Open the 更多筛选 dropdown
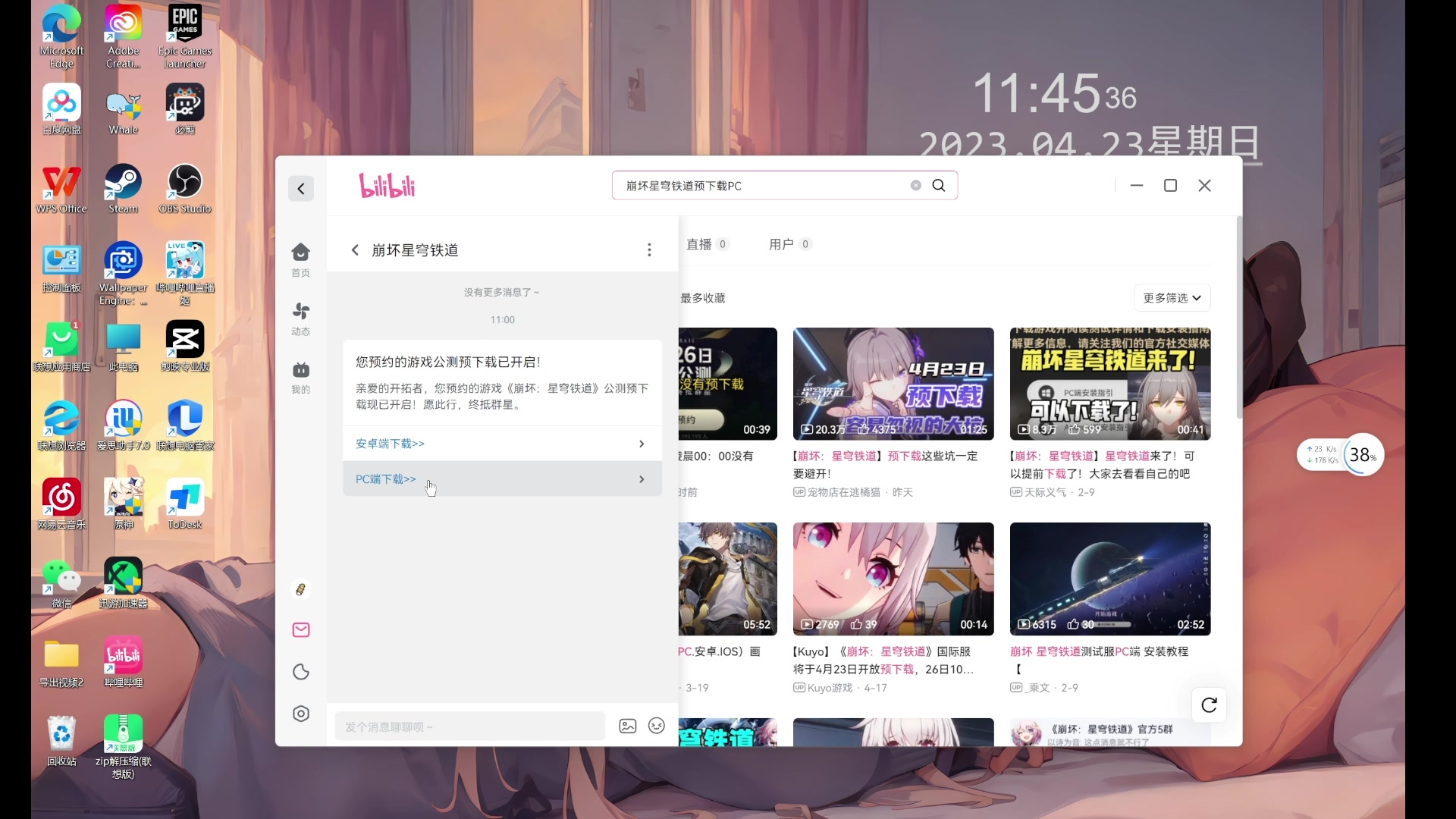The image size is (1456, 819). click(x=1172, y=298)
